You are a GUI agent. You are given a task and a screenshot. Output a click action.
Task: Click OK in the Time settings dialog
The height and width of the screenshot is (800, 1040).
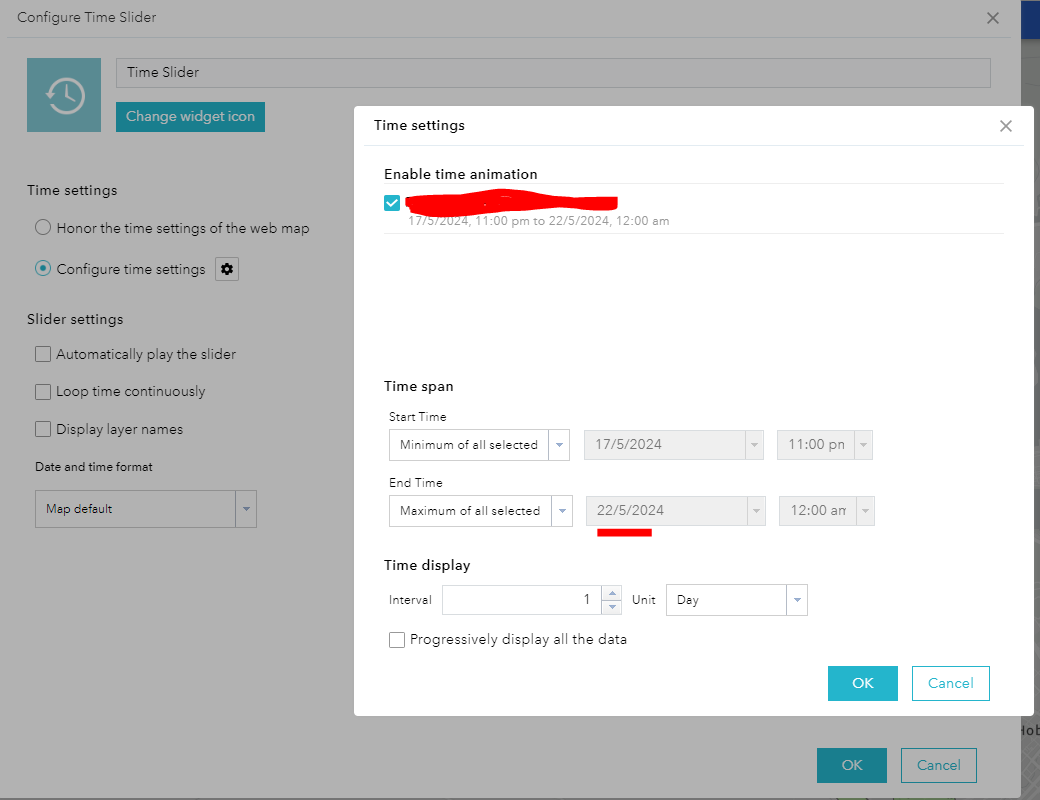(x=862, y=683)
